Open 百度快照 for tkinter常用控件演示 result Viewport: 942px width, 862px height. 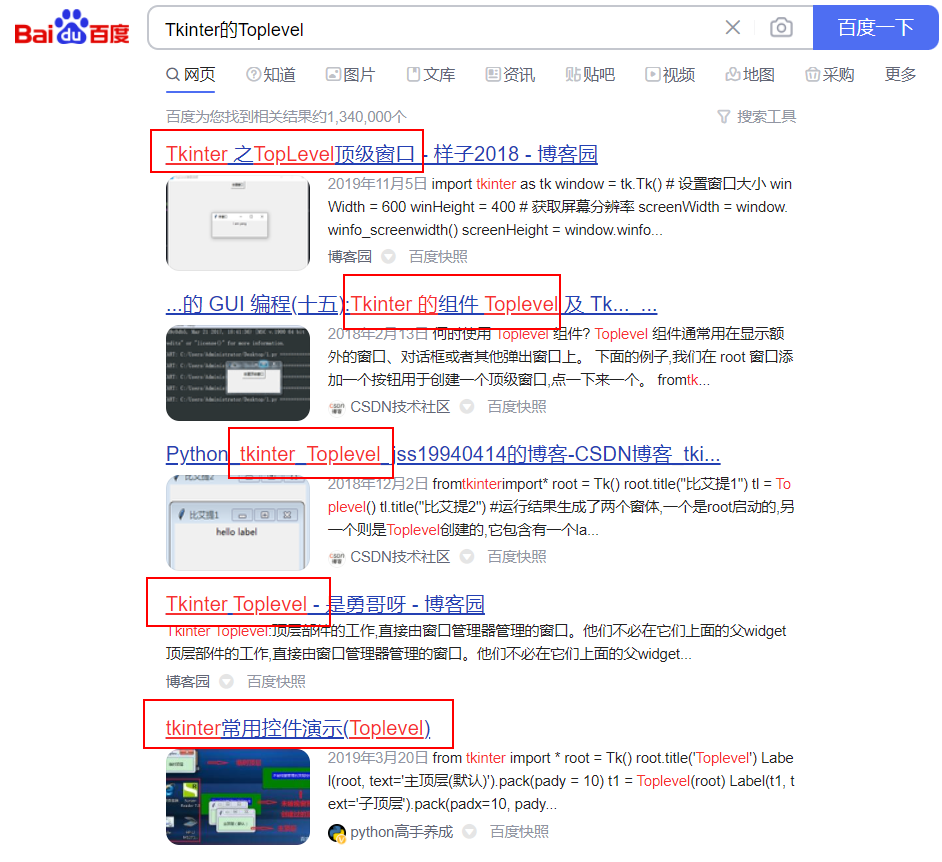tap(519, 832)
